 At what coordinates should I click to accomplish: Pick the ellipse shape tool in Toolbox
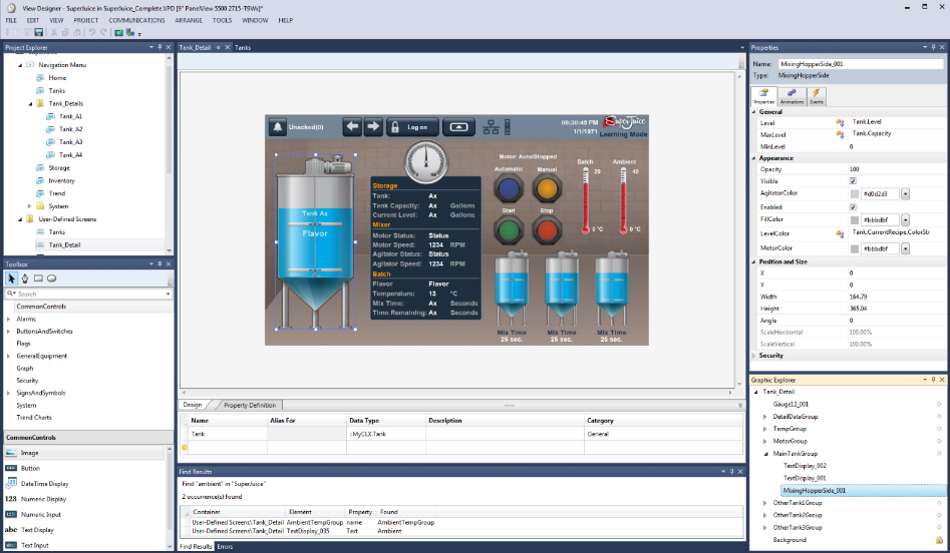(x=52, y=279)
